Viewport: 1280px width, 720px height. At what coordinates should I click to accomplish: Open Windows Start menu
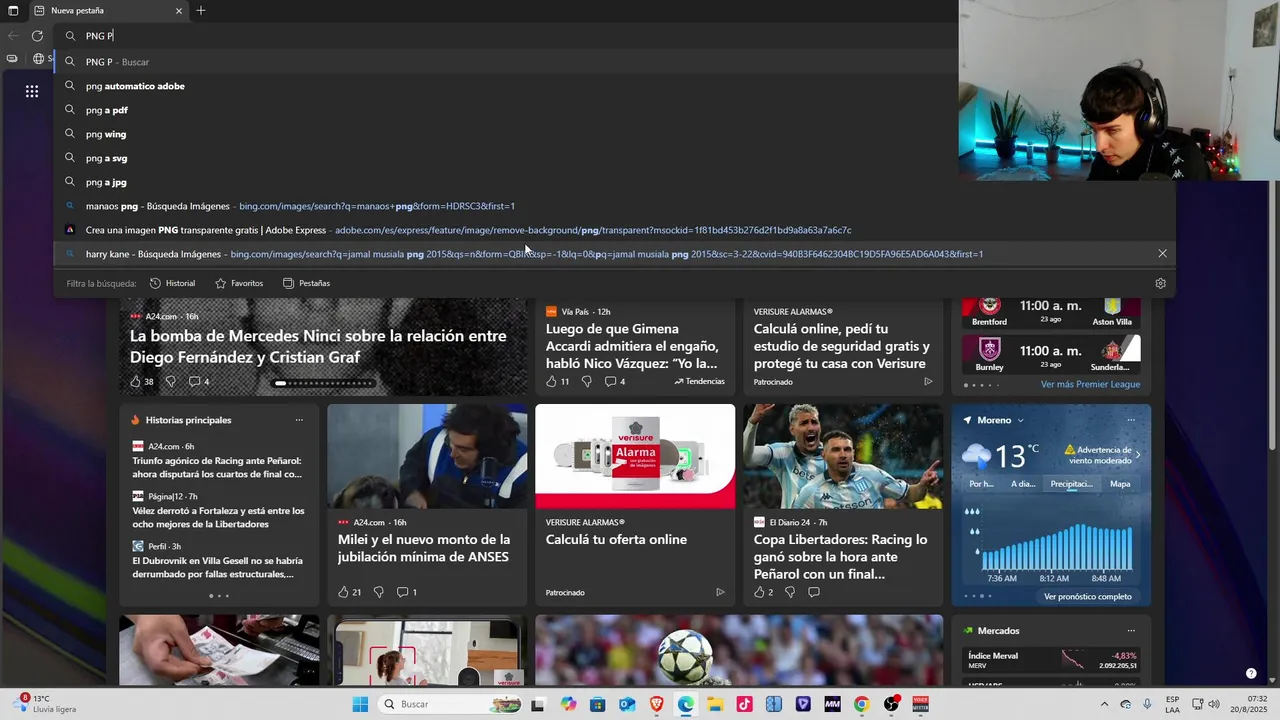(x=360, y=704)
